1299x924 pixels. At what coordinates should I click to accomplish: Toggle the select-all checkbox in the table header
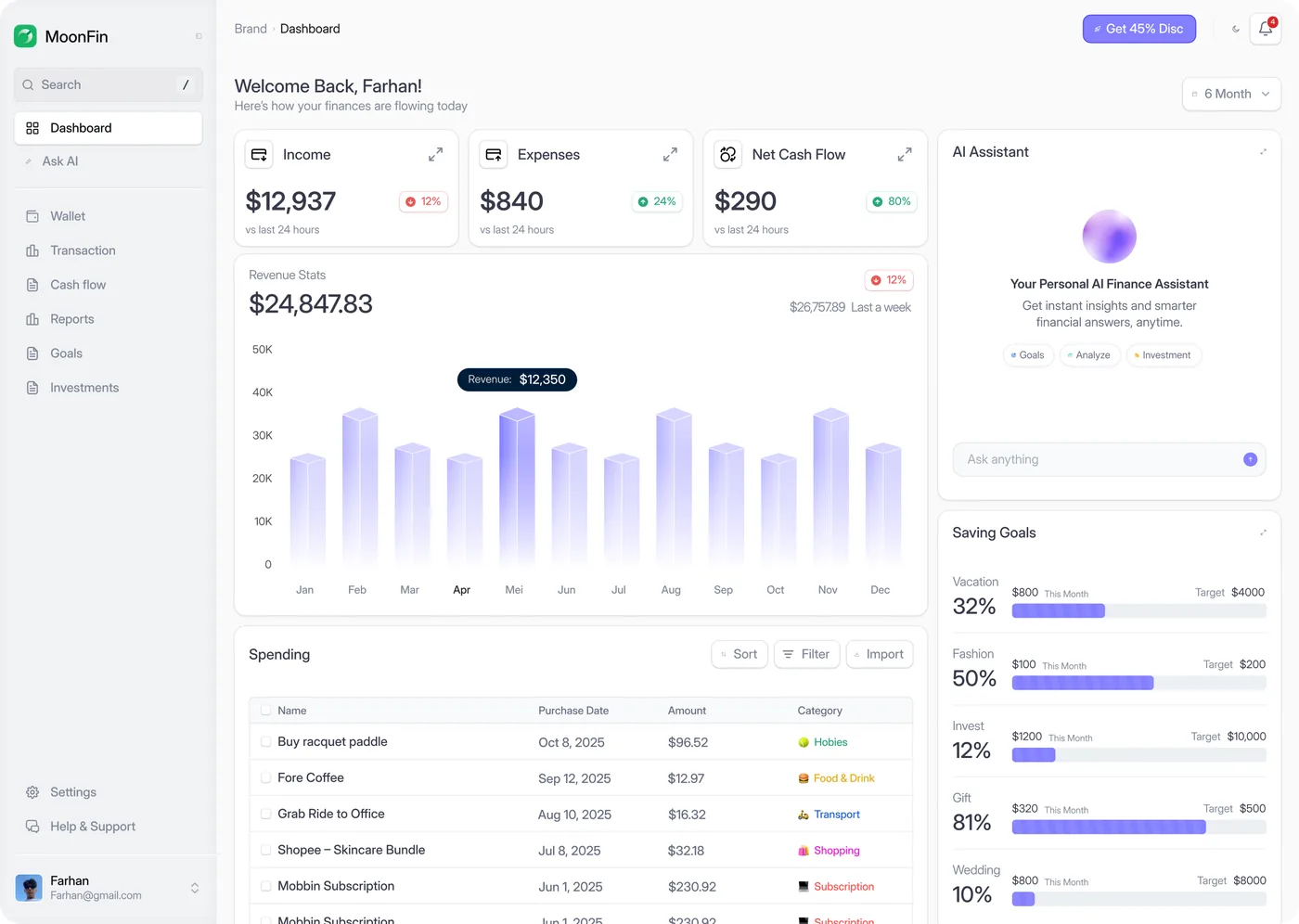[266, 711]
